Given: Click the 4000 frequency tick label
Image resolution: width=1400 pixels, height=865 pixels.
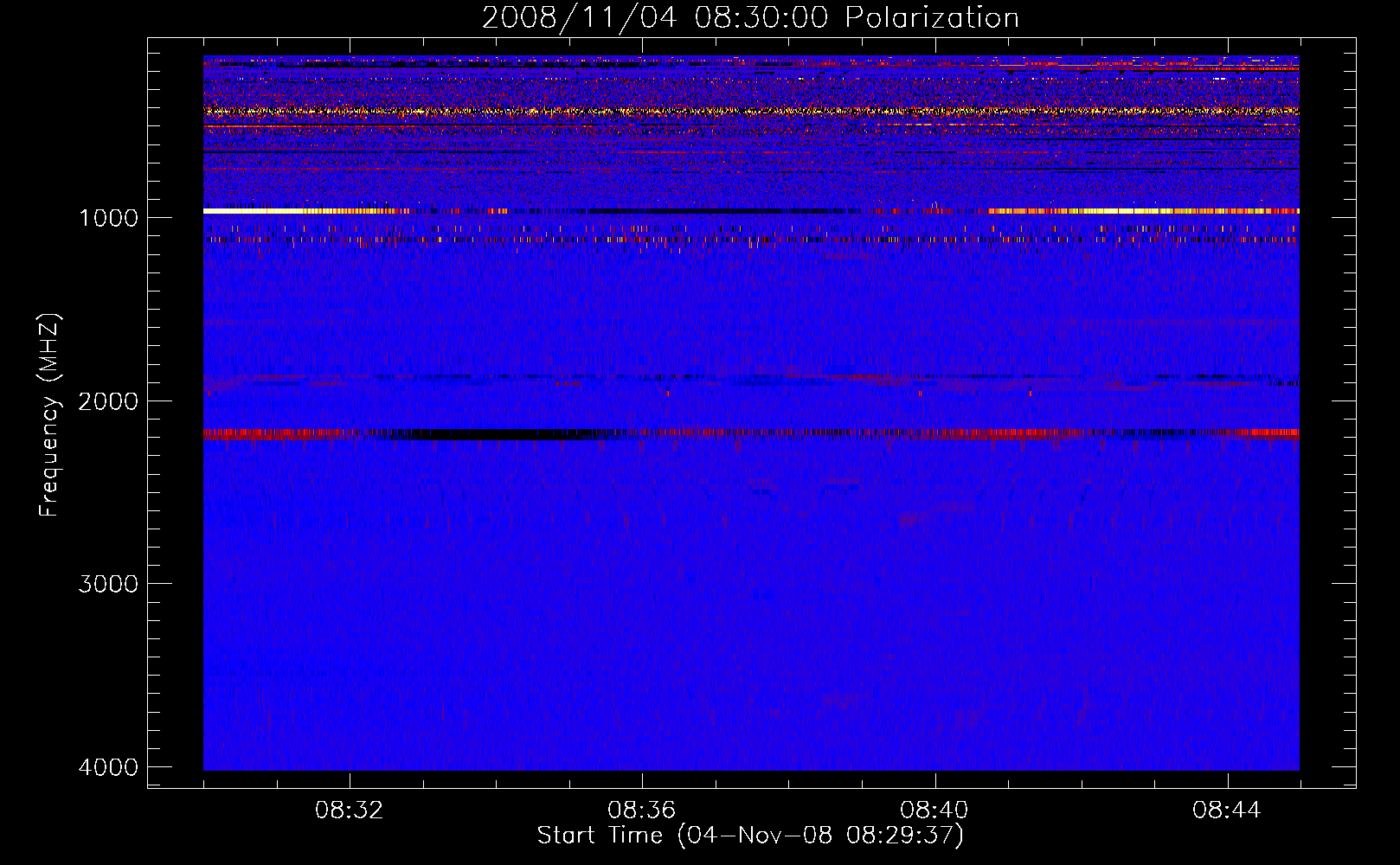Looking at the screenshot, I should [x=108, y=767].
